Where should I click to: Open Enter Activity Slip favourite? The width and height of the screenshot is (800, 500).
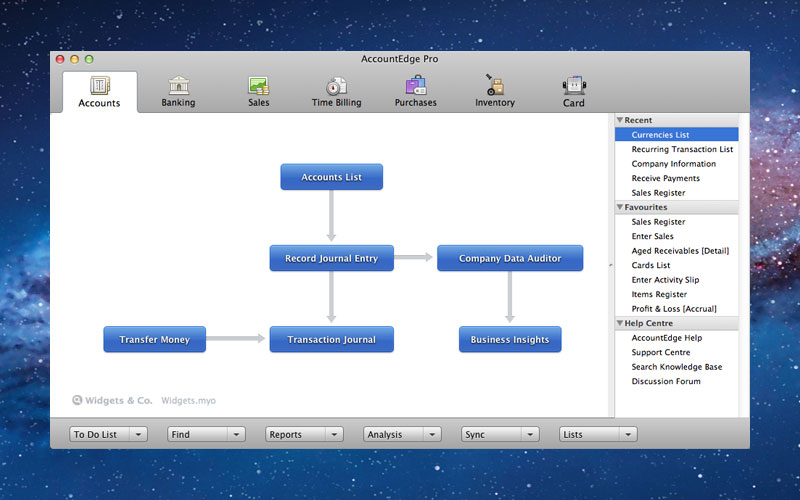coord(665,280)
